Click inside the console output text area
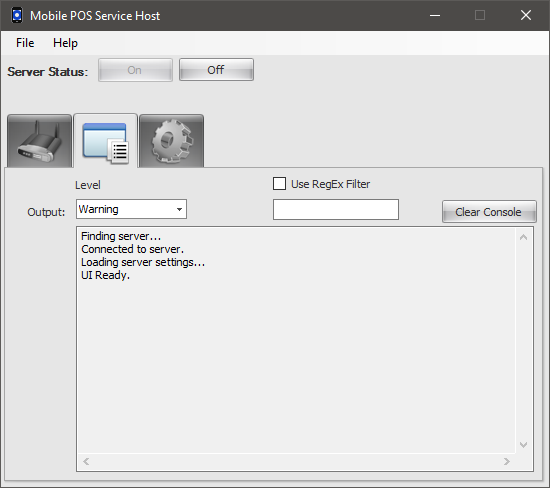The image size is (550, 488). (296, 340)
